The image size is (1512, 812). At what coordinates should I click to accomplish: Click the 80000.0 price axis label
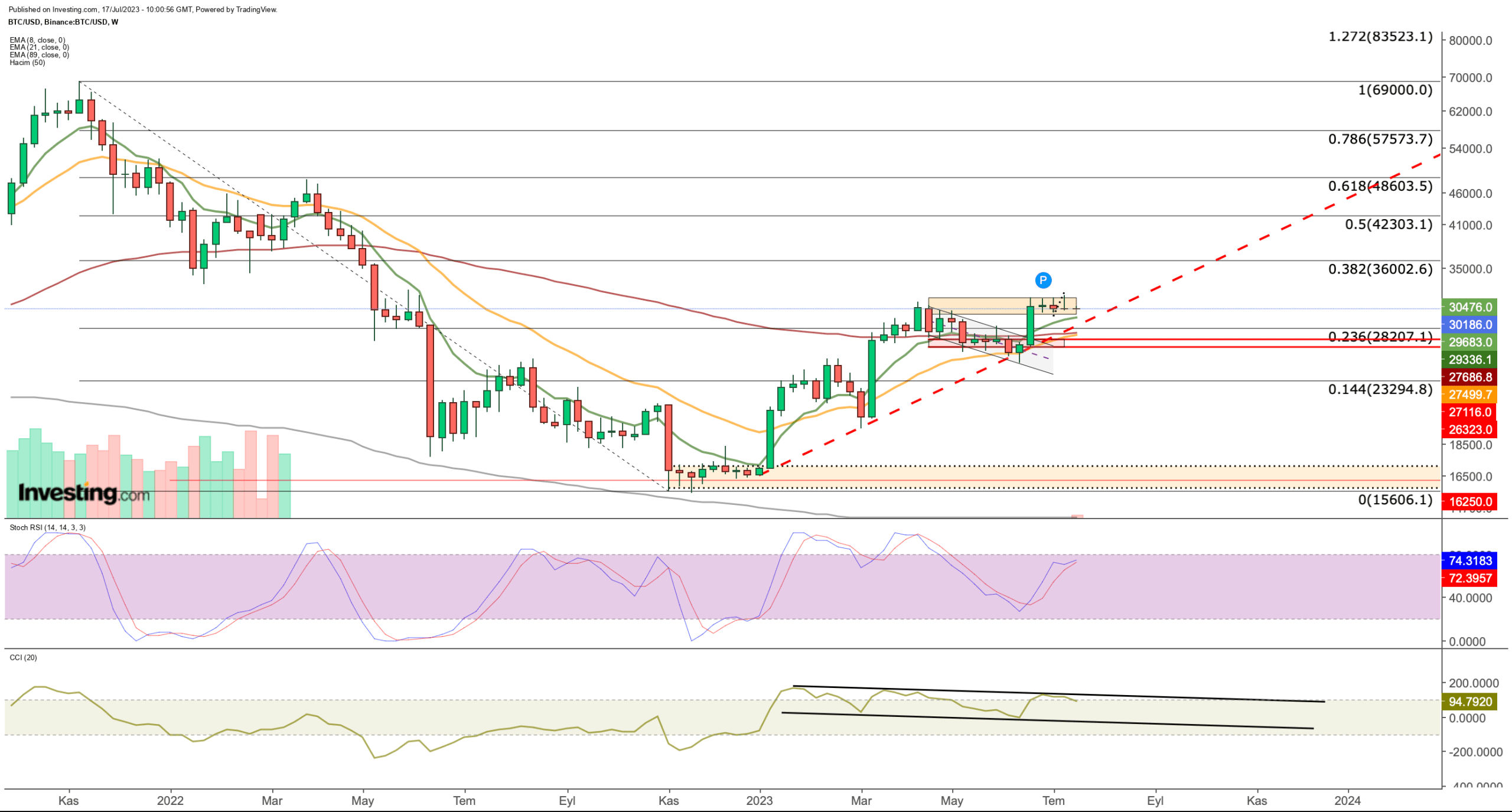[x=1470, y=41]
